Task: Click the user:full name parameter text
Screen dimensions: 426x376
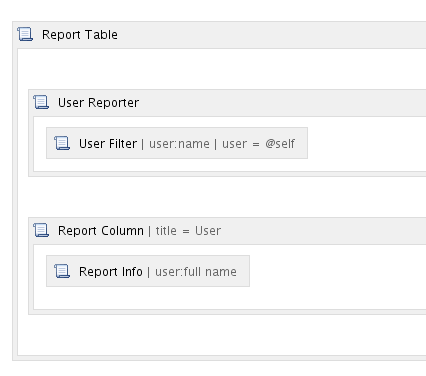Action: [x=196, y=272]
